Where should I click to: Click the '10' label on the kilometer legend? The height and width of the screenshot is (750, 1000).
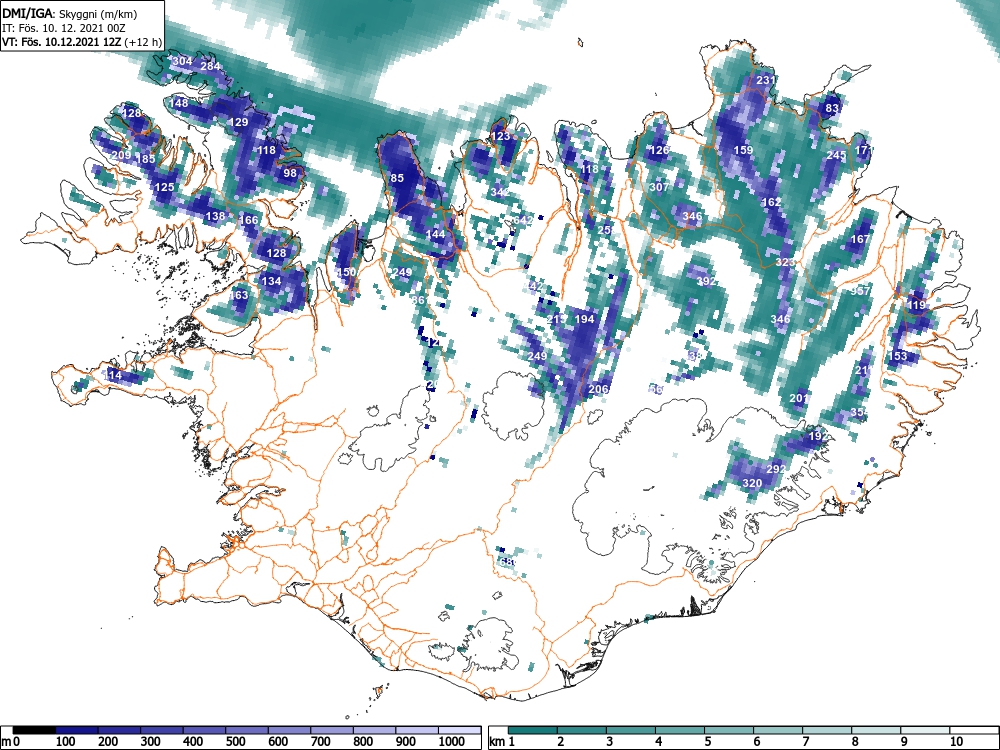955,741
